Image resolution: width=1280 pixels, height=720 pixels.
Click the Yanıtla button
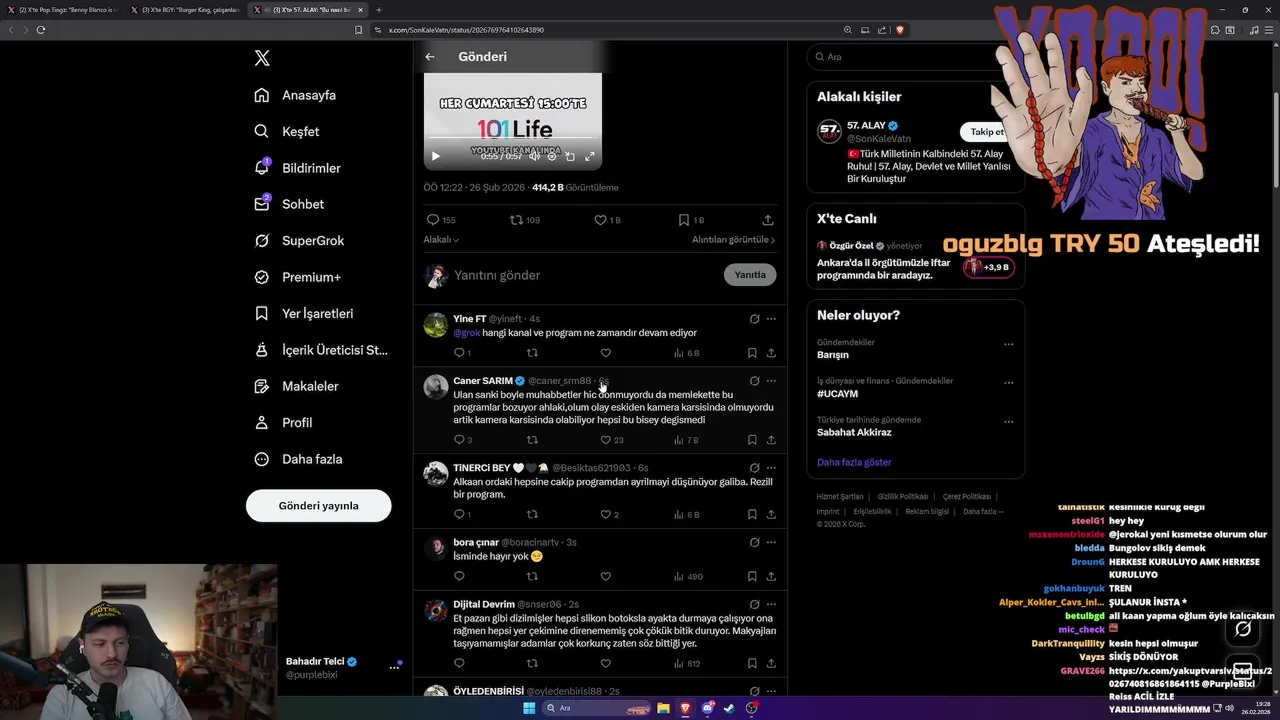tap(750, 275)
